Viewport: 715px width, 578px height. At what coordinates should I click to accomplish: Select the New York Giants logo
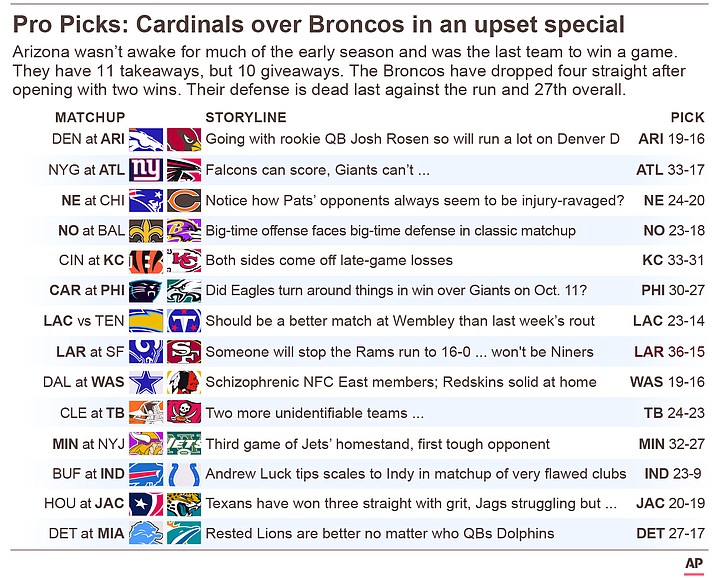point(146,170)
